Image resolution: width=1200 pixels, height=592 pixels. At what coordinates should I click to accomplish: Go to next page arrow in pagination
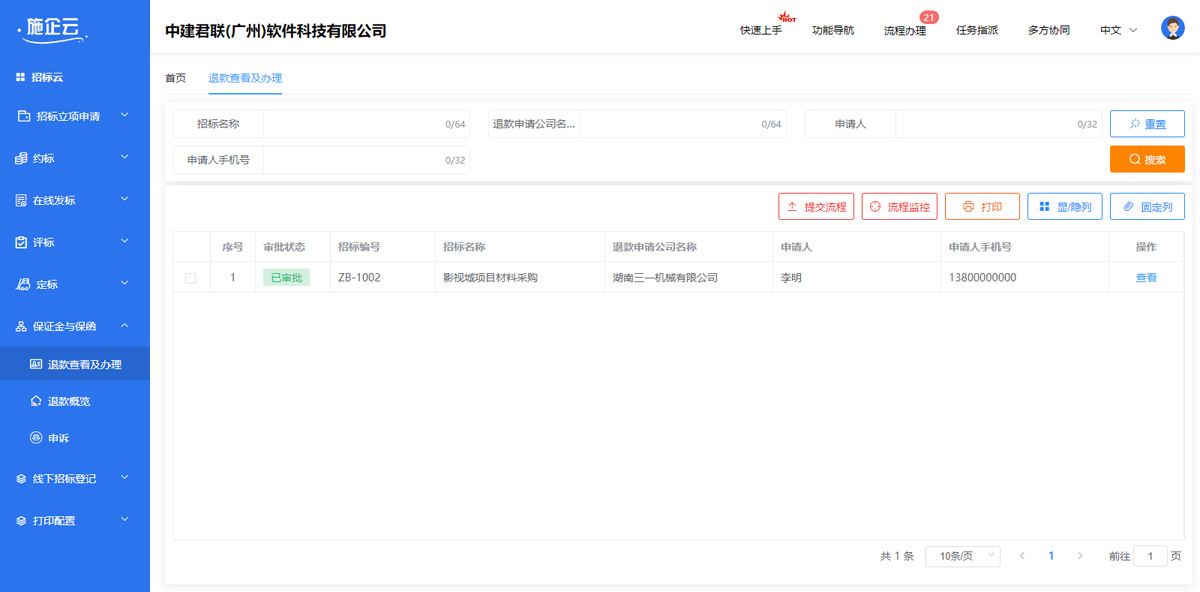[x=1080, y=556]
